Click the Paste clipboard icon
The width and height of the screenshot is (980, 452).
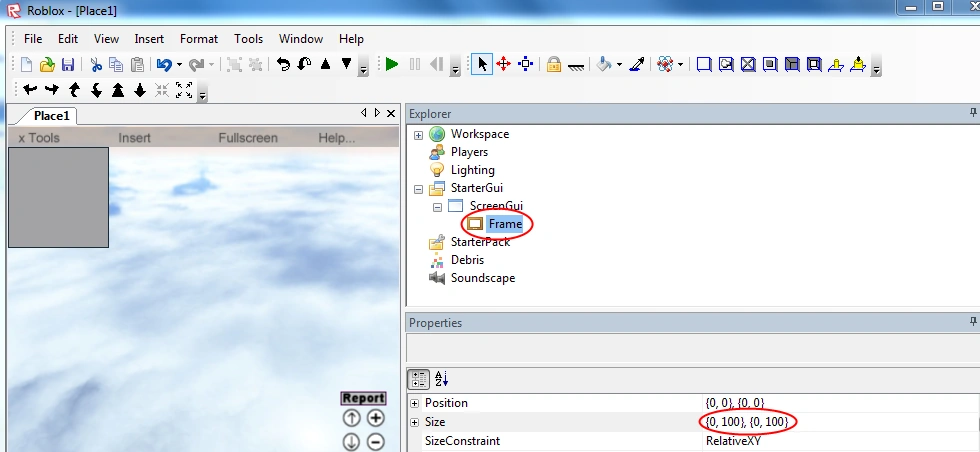click(x=138, y=64)
